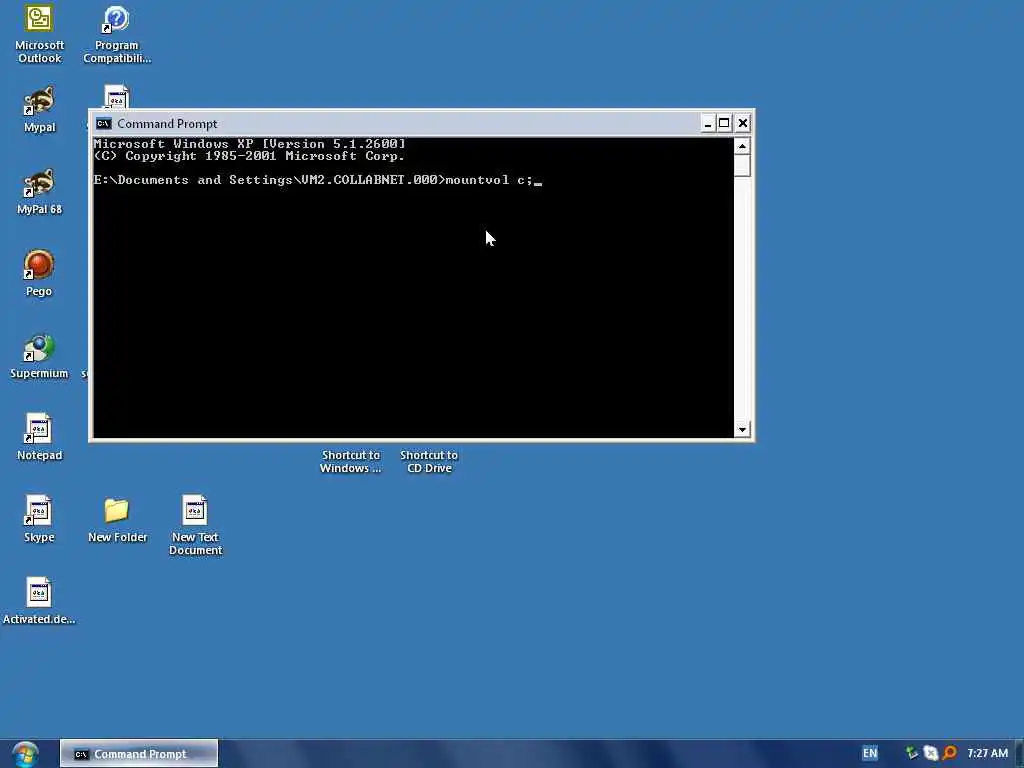
Task: Select the partially hidden file icon behind Command Prompt
Action: pos(116,97)
